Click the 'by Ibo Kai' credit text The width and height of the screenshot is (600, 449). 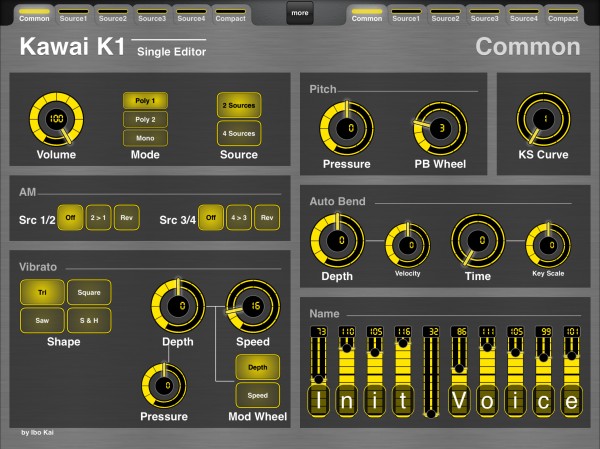point(38,433)
